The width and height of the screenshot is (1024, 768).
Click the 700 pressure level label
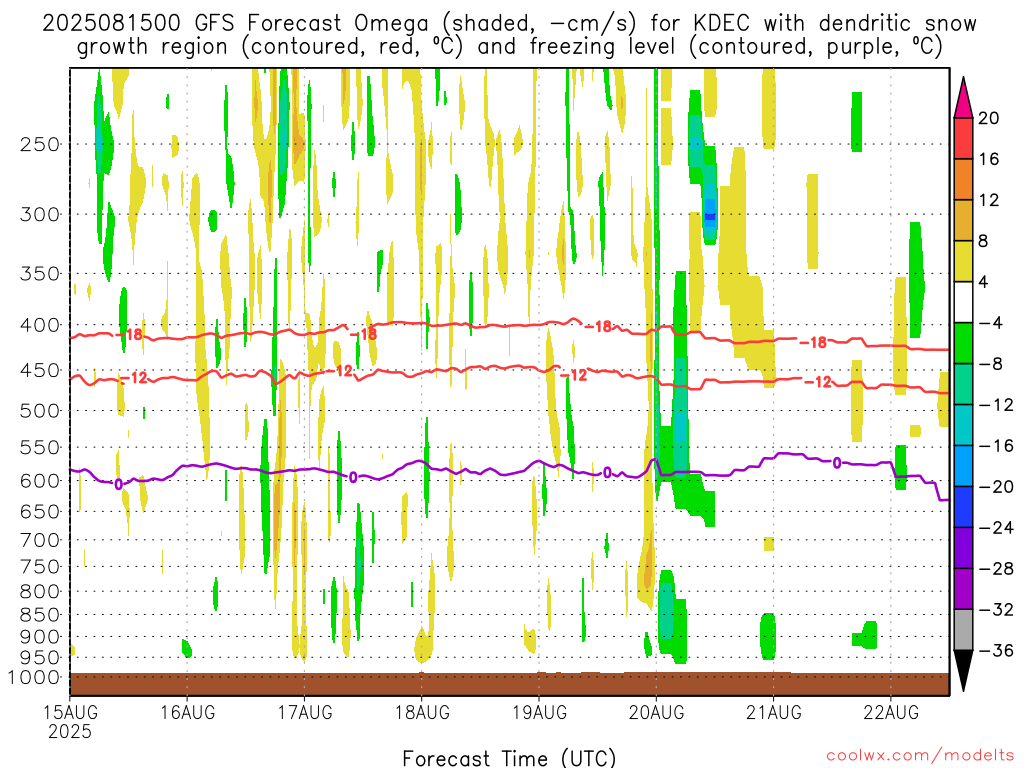pyautogui.click(x=40, y=540)
